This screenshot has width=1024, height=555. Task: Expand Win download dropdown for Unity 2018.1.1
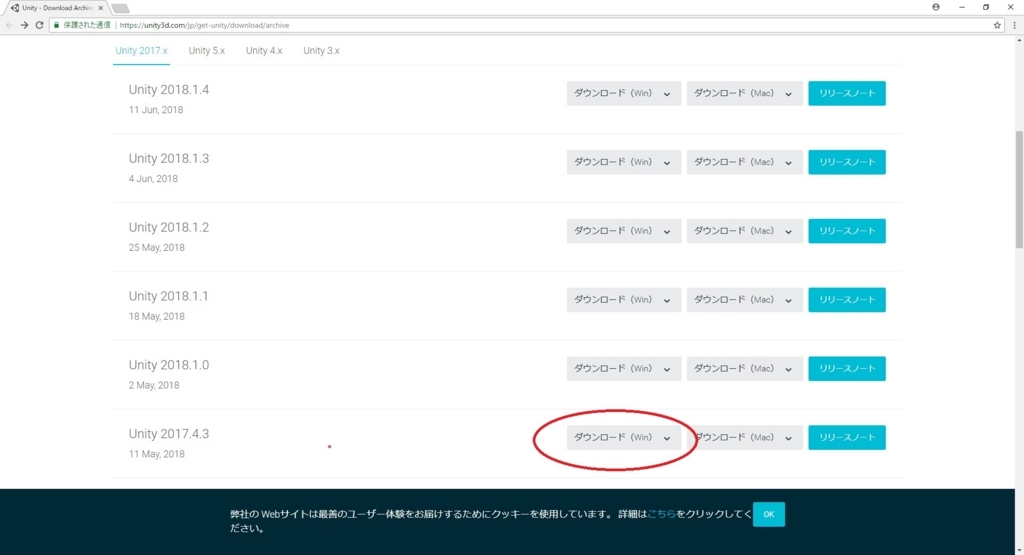pos(623,300)
